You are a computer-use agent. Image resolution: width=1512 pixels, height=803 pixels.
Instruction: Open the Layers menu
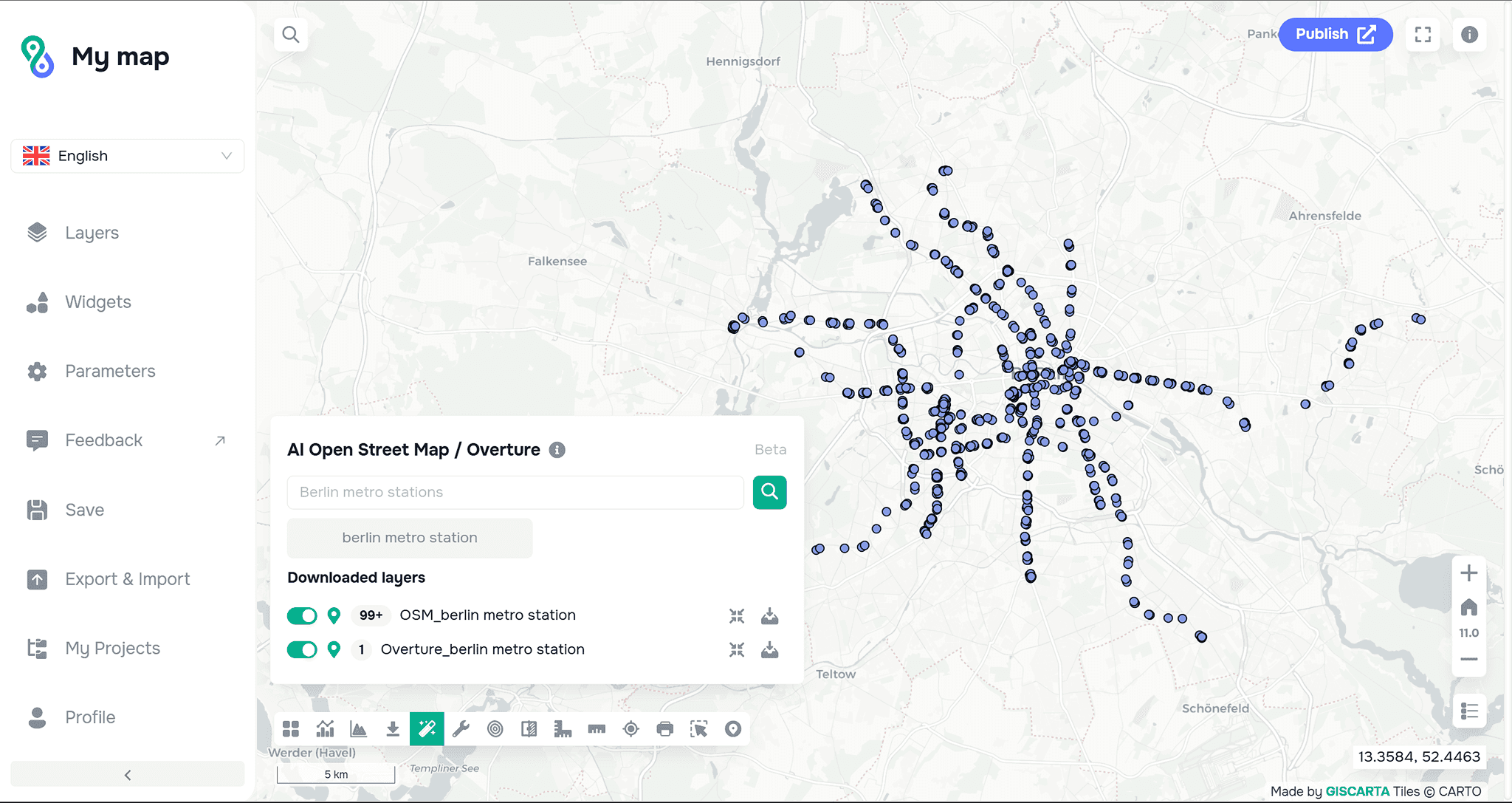tap(92, 233)
